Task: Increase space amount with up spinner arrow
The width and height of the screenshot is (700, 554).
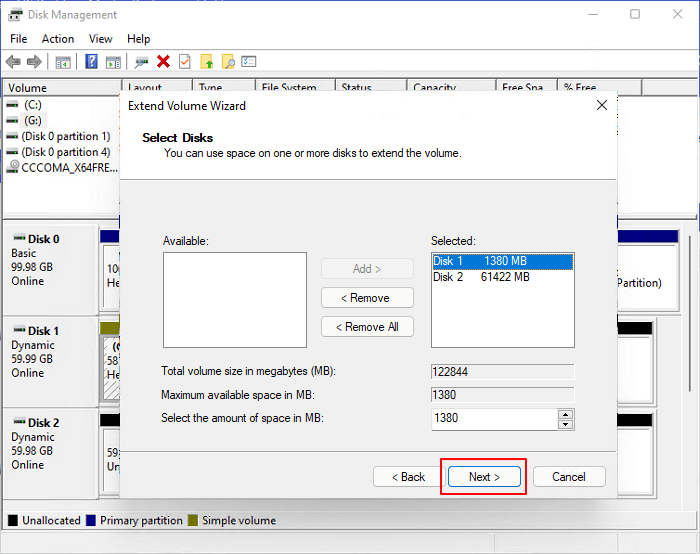Action: click(x=565, y=413)
